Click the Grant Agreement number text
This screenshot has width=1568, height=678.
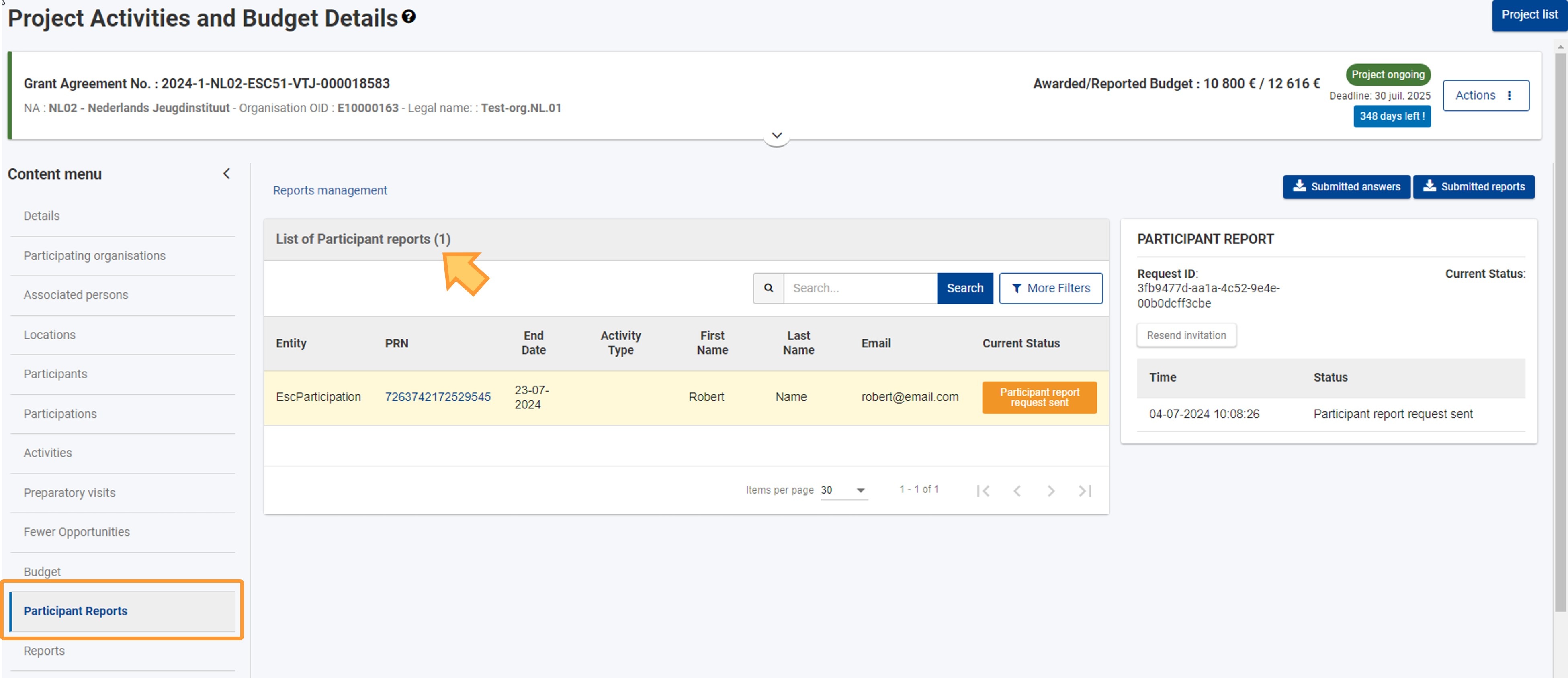(207, 84)
